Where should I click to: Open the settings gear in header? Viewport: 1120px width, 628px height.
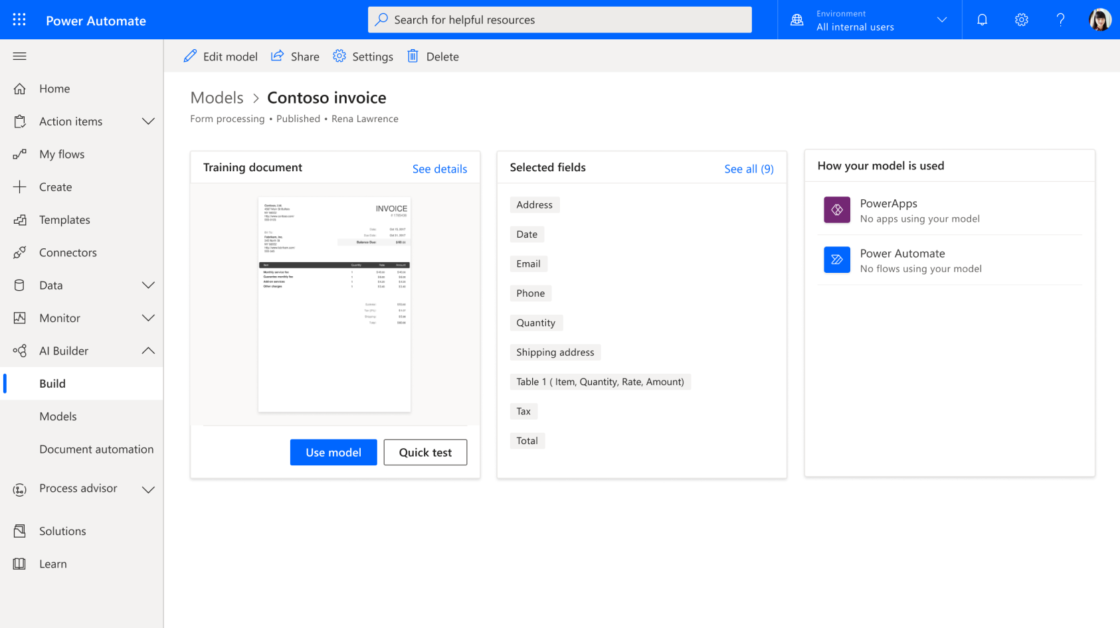[1021, 20]
